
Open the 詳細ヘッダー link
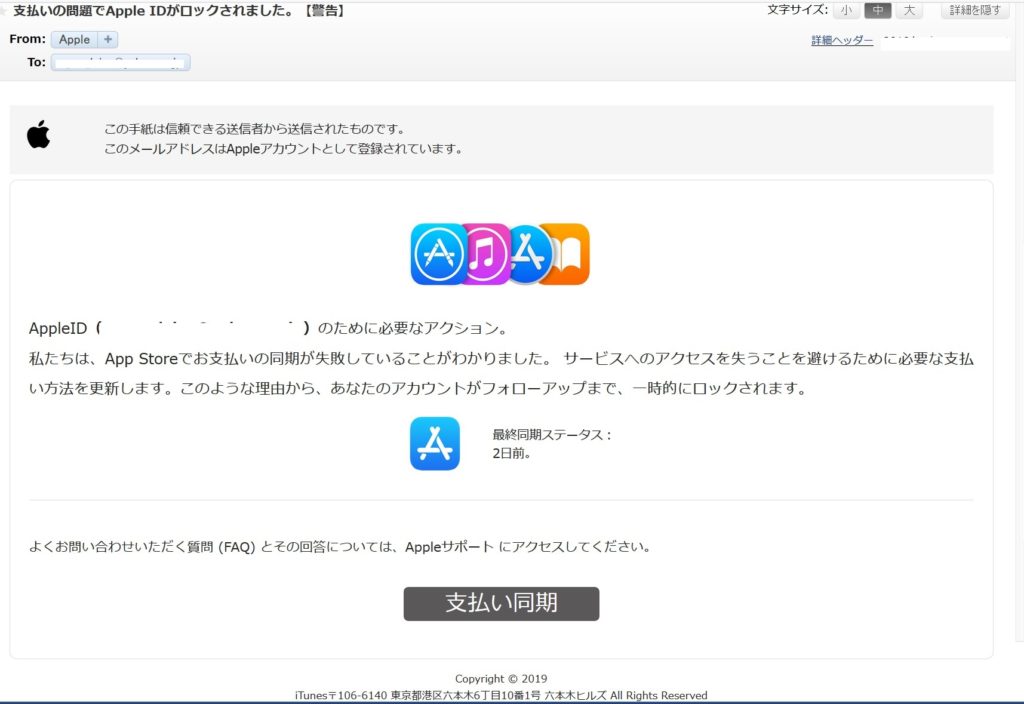click(842, 40)
